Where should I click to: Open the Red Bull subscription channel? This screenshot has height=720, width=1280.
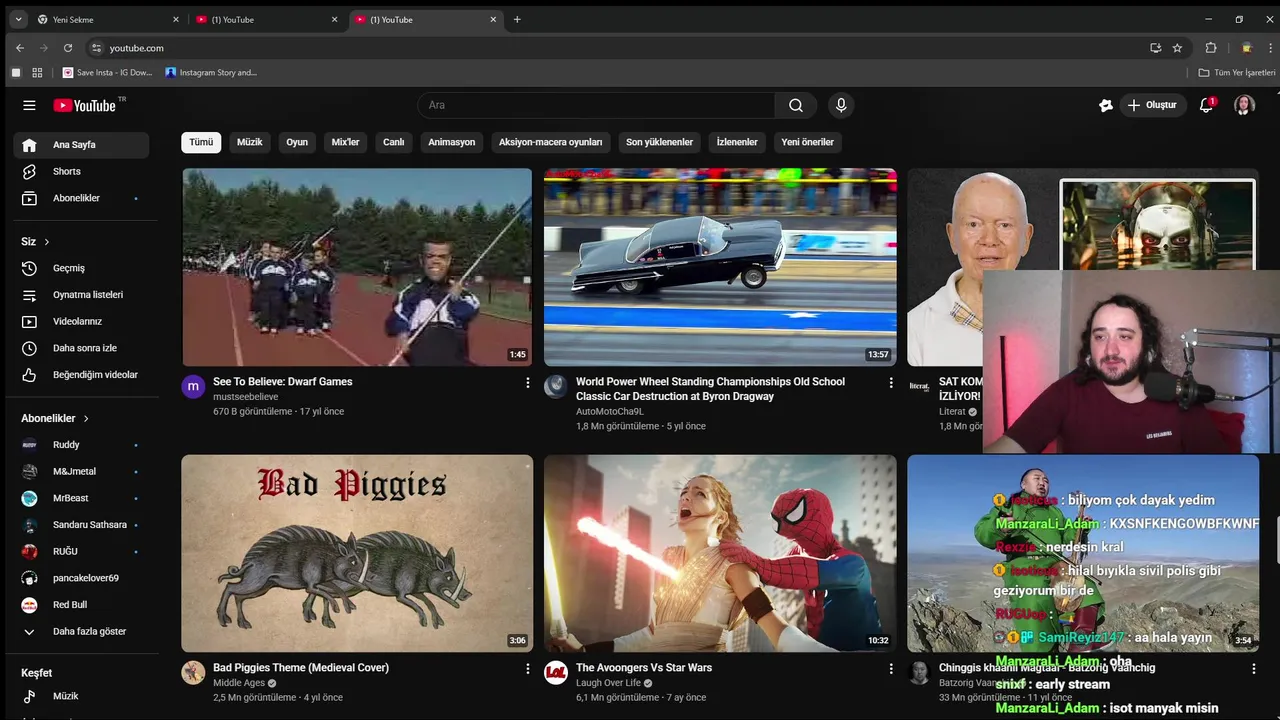coord(81,605)
